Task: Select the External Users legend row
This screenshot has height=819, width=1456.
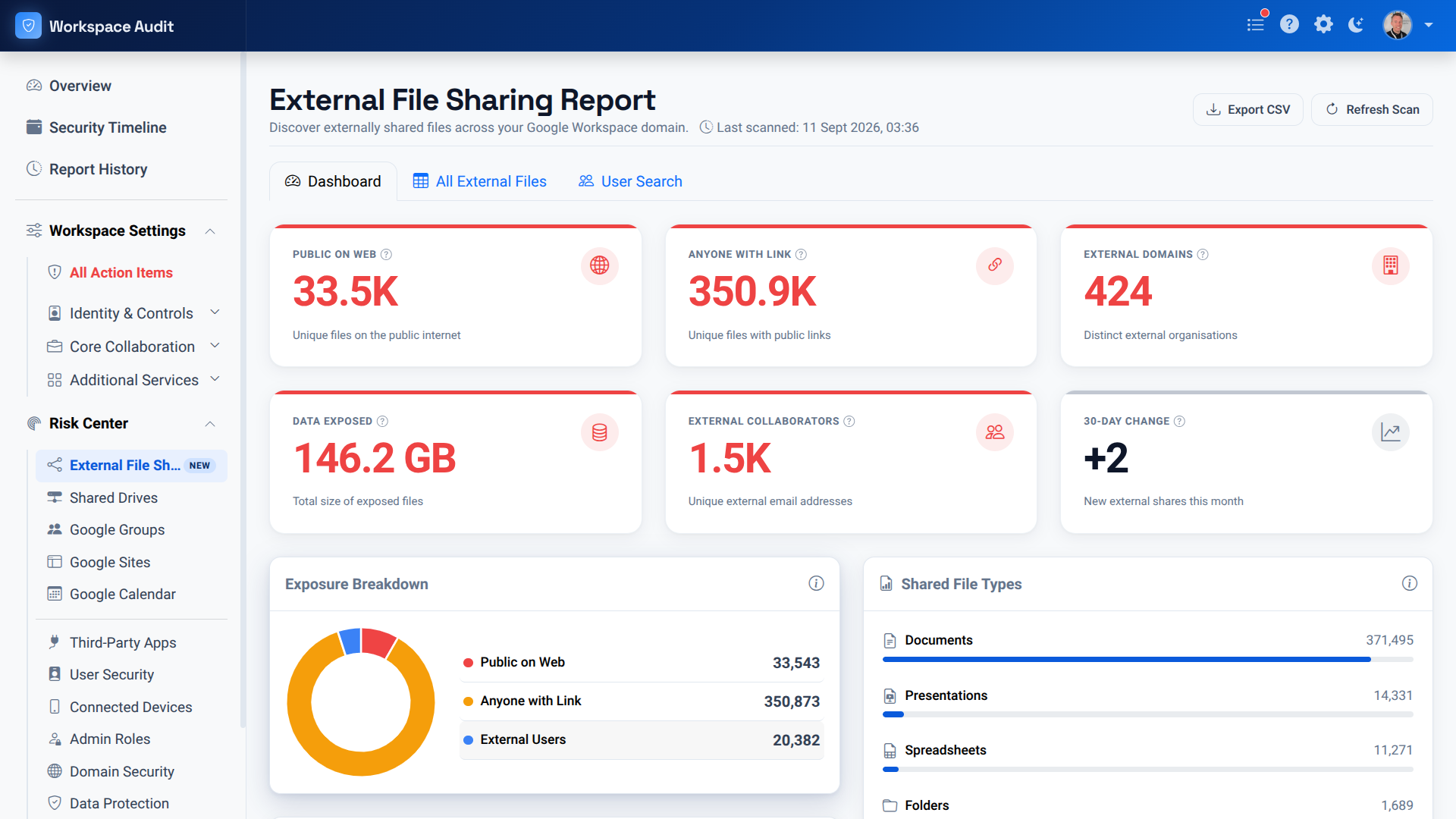Action: click(x=642, y=740)
